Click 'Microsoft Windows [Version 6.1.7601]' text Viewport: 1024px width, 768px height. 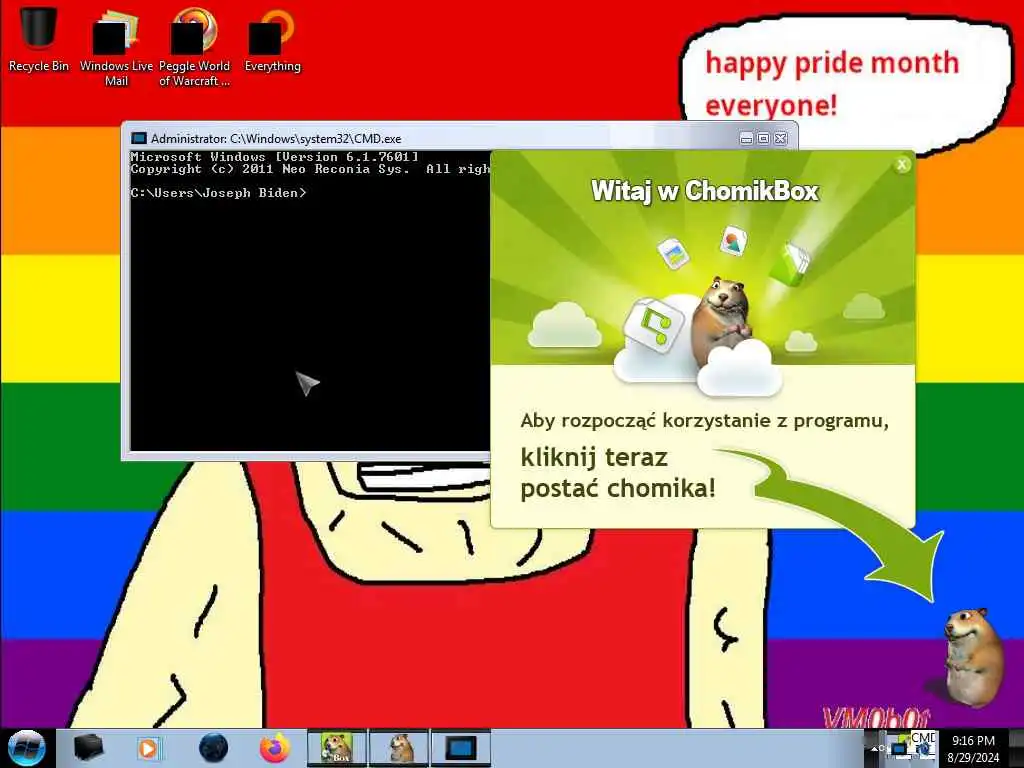(274, 157)
